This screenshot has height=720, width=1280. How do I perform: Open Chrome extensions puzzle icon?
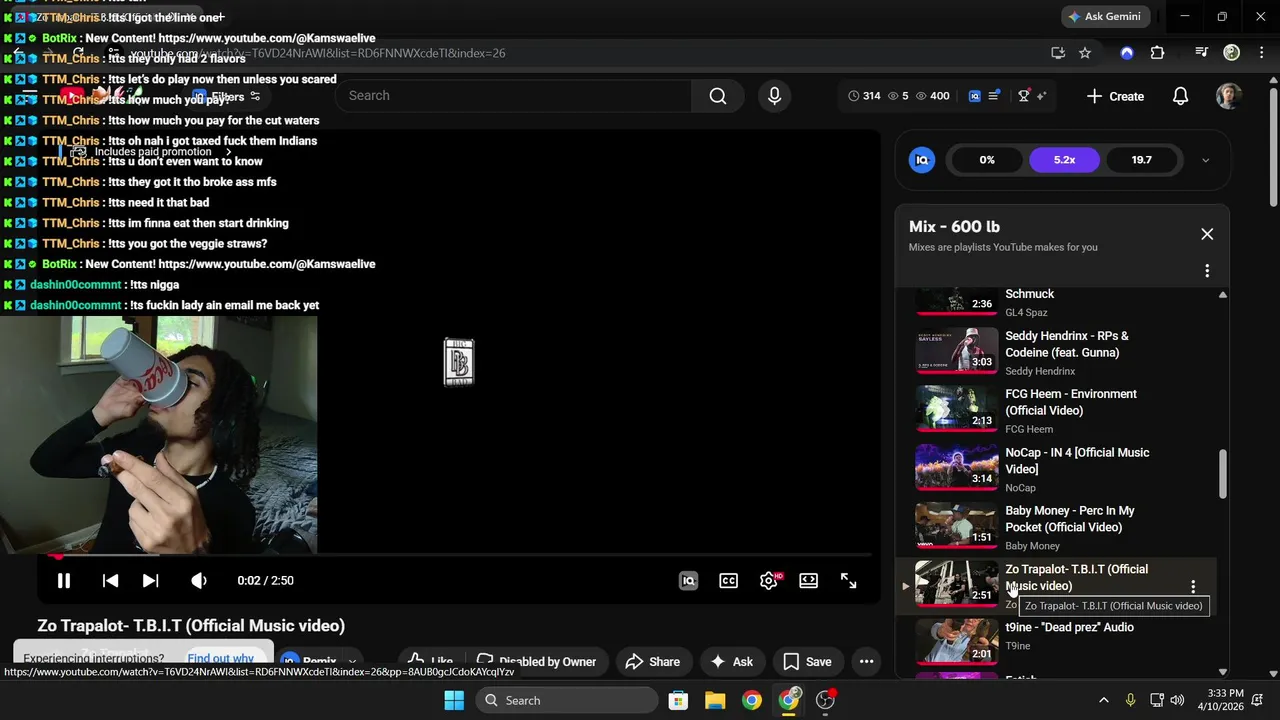[1157, 53]
